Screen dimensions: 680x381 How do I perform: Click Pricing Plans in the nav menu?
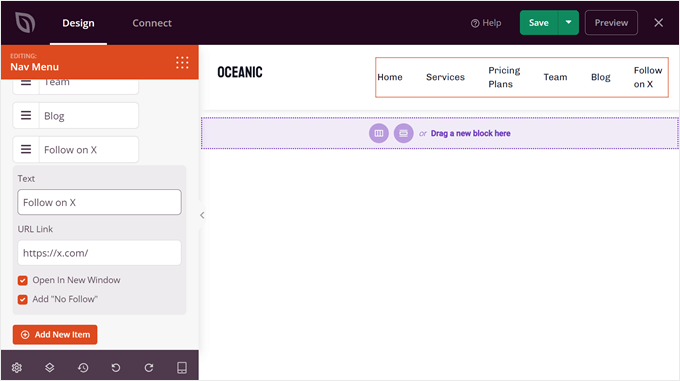(504, 77)
